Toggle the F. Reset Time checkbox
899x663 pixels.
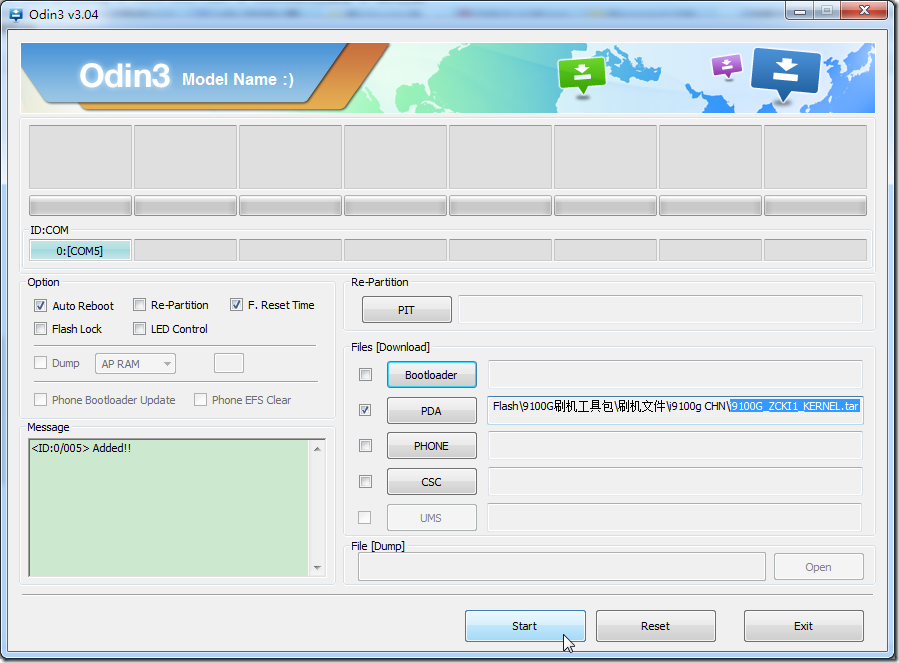pyautogui.click(x=236, y=305)
